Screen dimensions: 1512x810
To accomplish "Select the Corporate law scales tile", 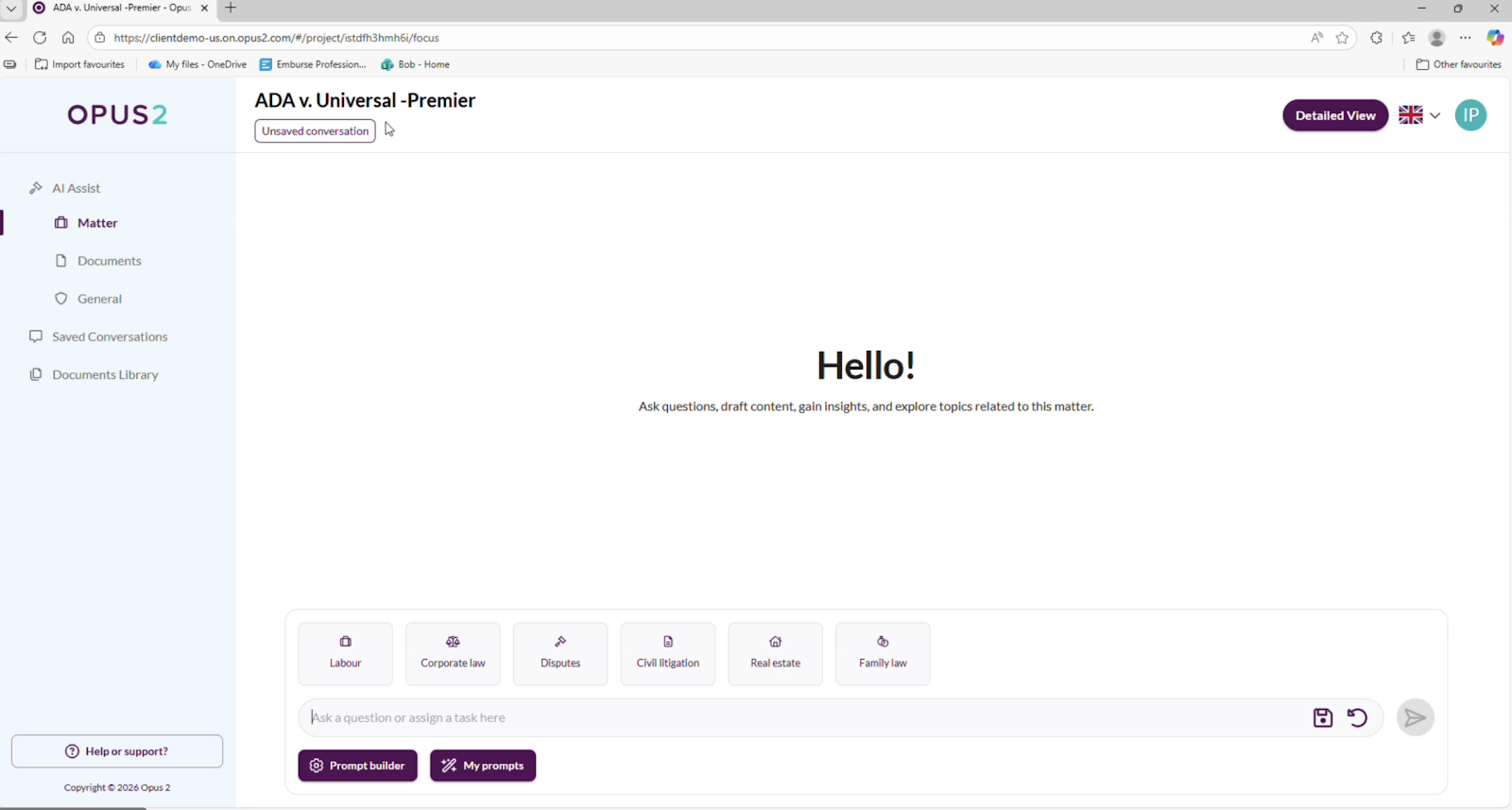I will [453, 653].
